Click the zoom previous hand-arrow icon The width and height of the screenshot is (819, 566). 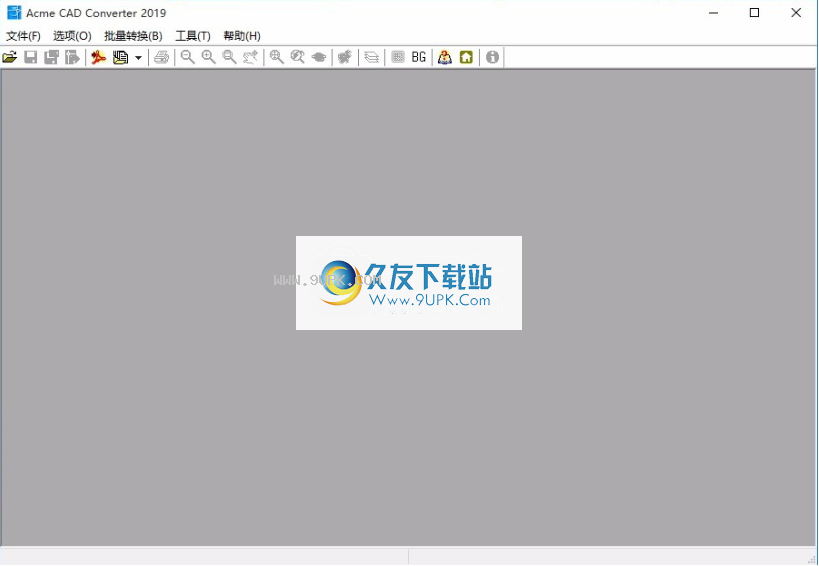click(250, 57)
